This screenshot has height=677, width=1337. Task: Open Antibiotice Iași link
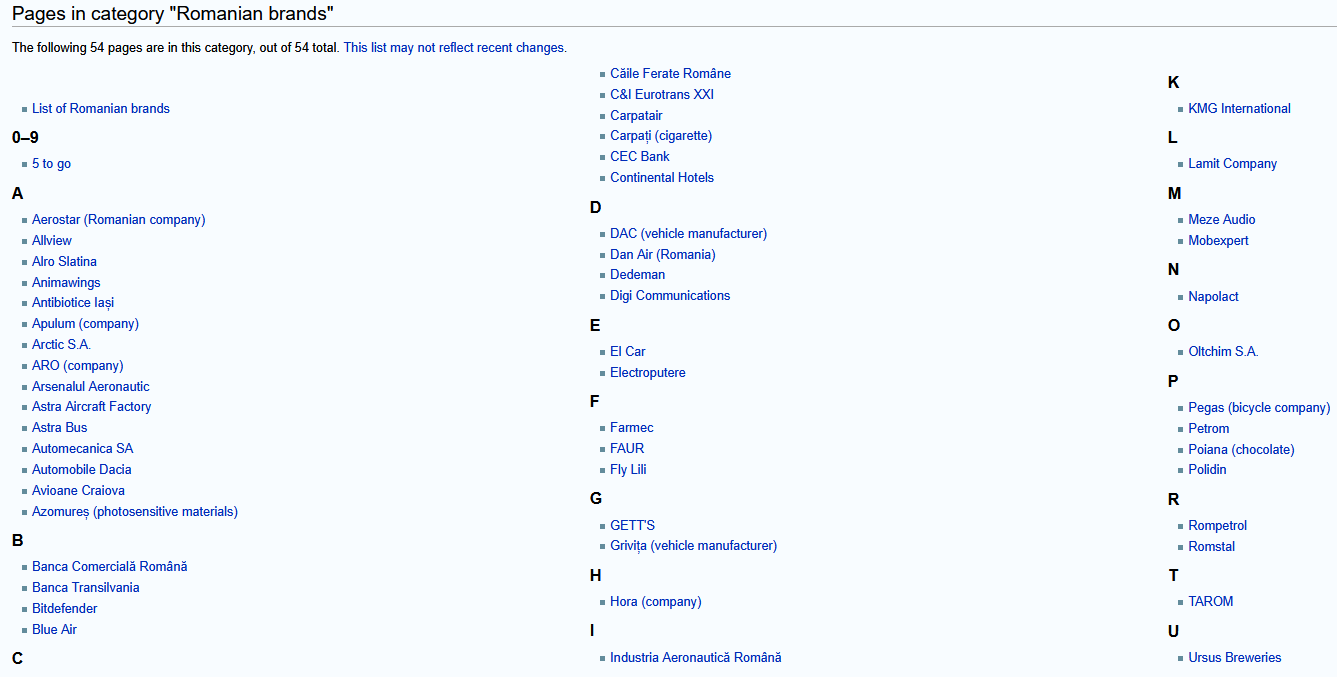point(73,302)
